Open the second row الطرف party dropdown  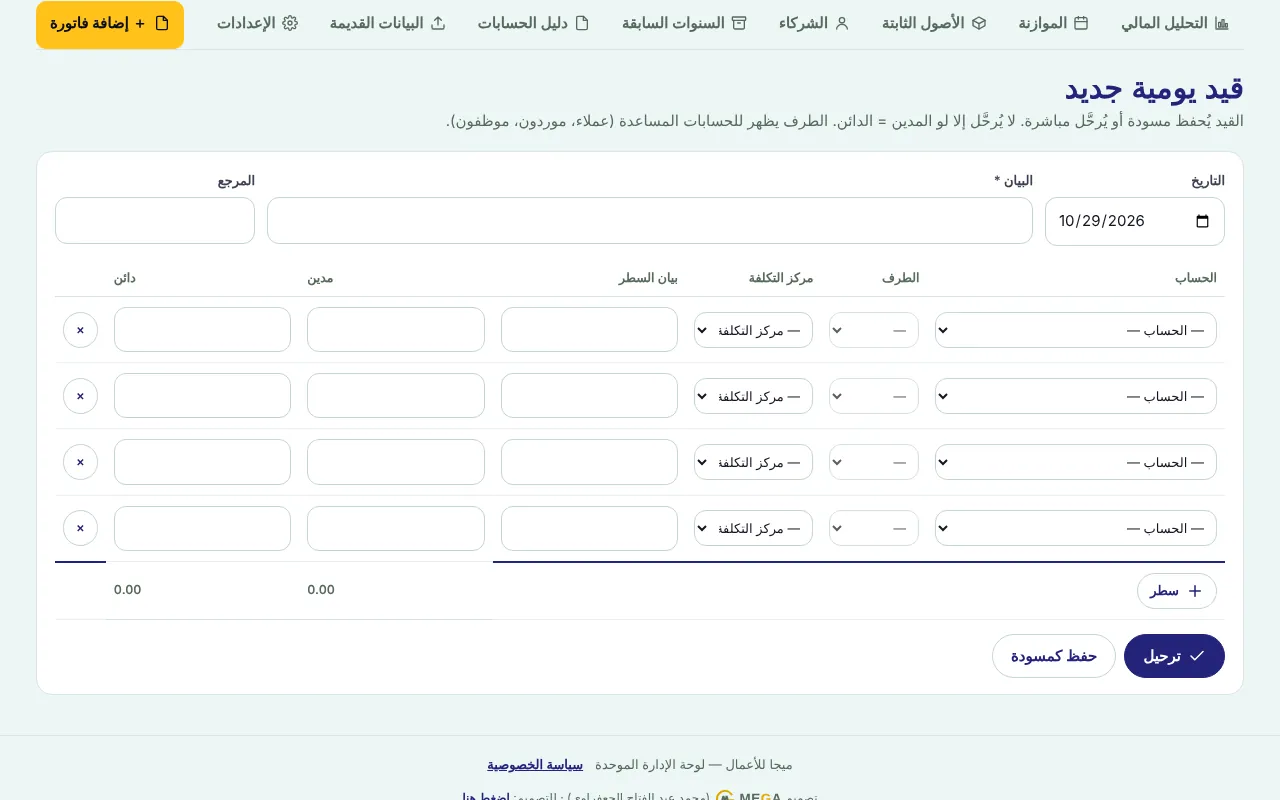click(874, 396)
